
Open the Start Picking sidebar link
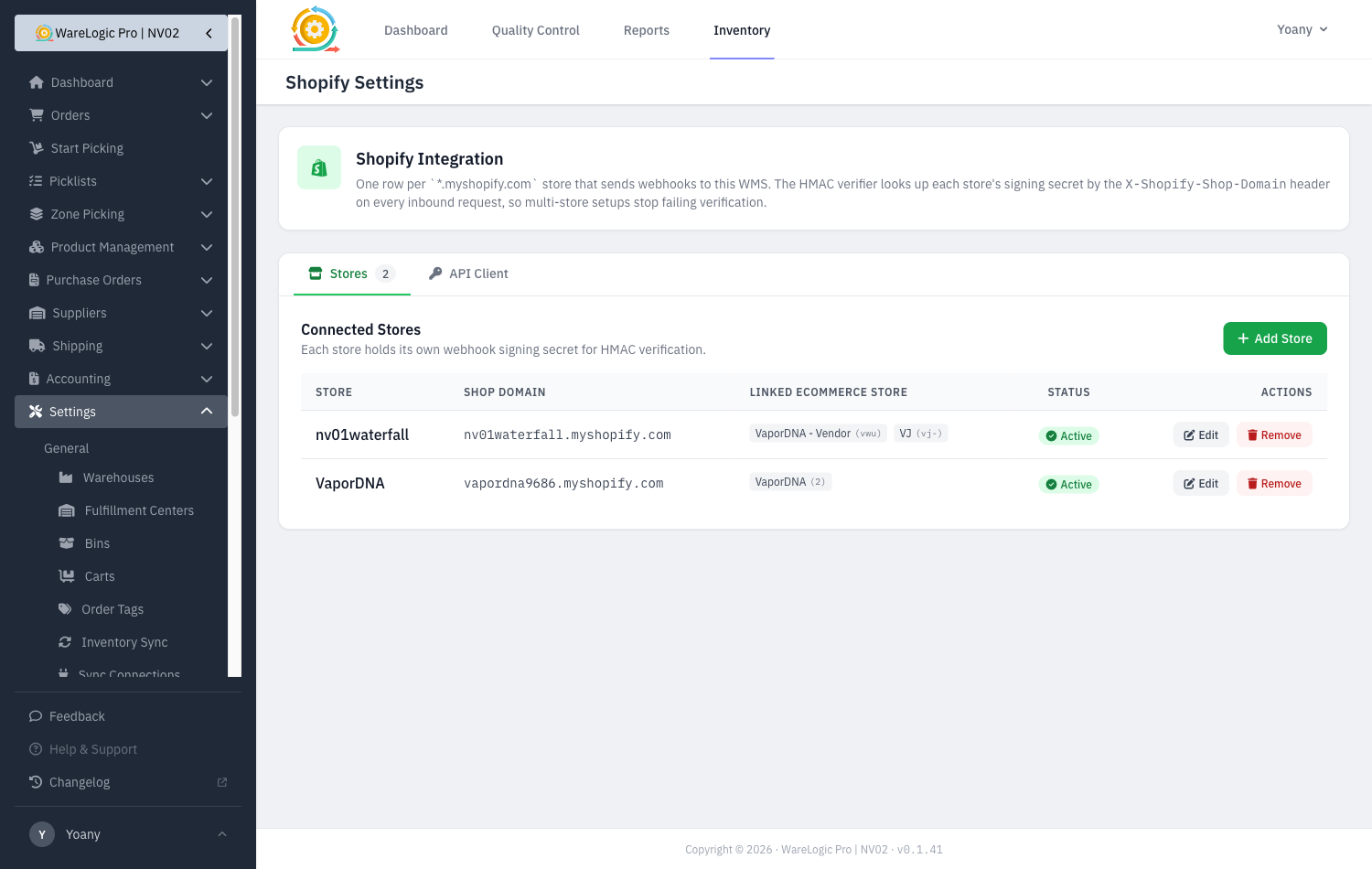(121, 148)
